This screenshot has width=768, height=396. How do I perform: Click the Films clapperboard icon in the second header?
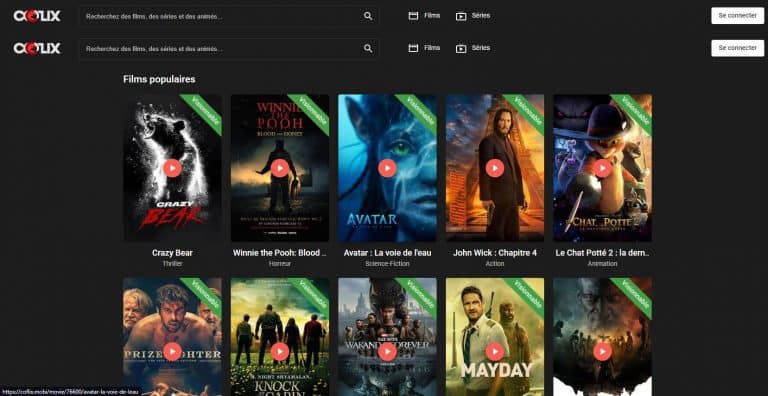tap(413, 49)
